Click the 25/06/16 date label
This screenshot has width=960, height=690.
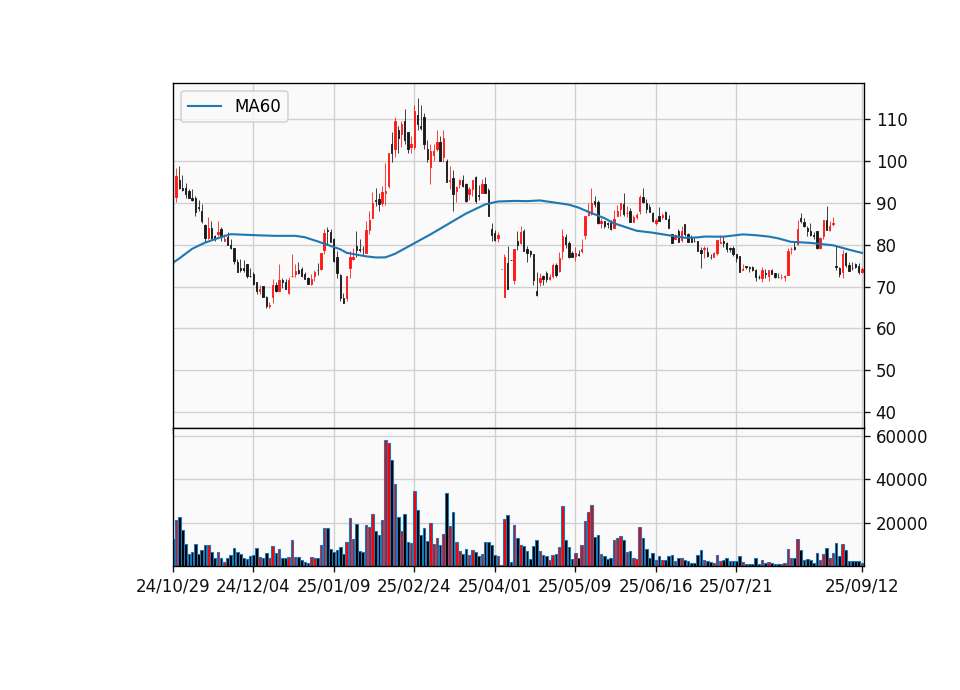click(656, 586)
